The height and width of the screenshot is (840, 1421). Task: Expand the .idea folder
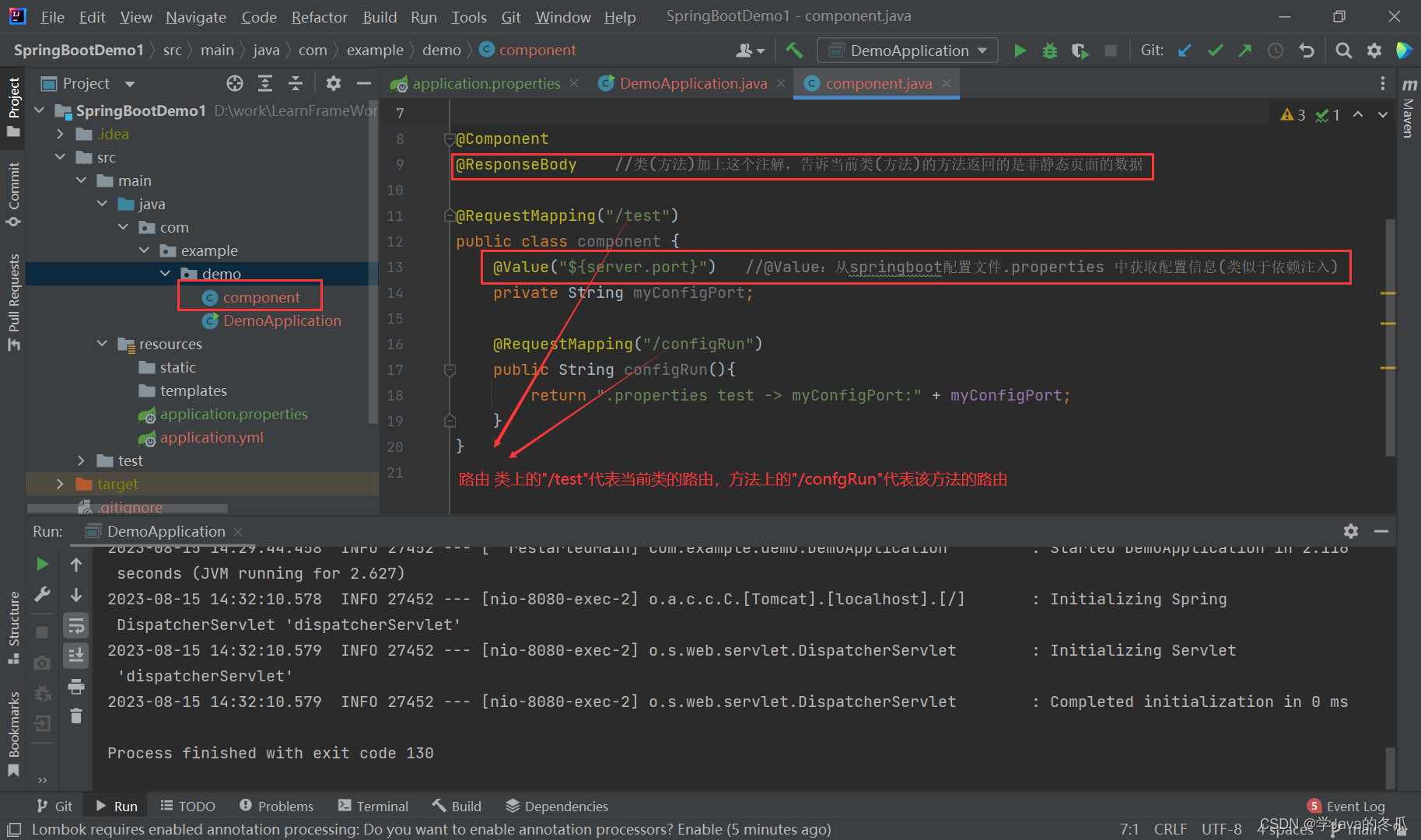point(60,135)
